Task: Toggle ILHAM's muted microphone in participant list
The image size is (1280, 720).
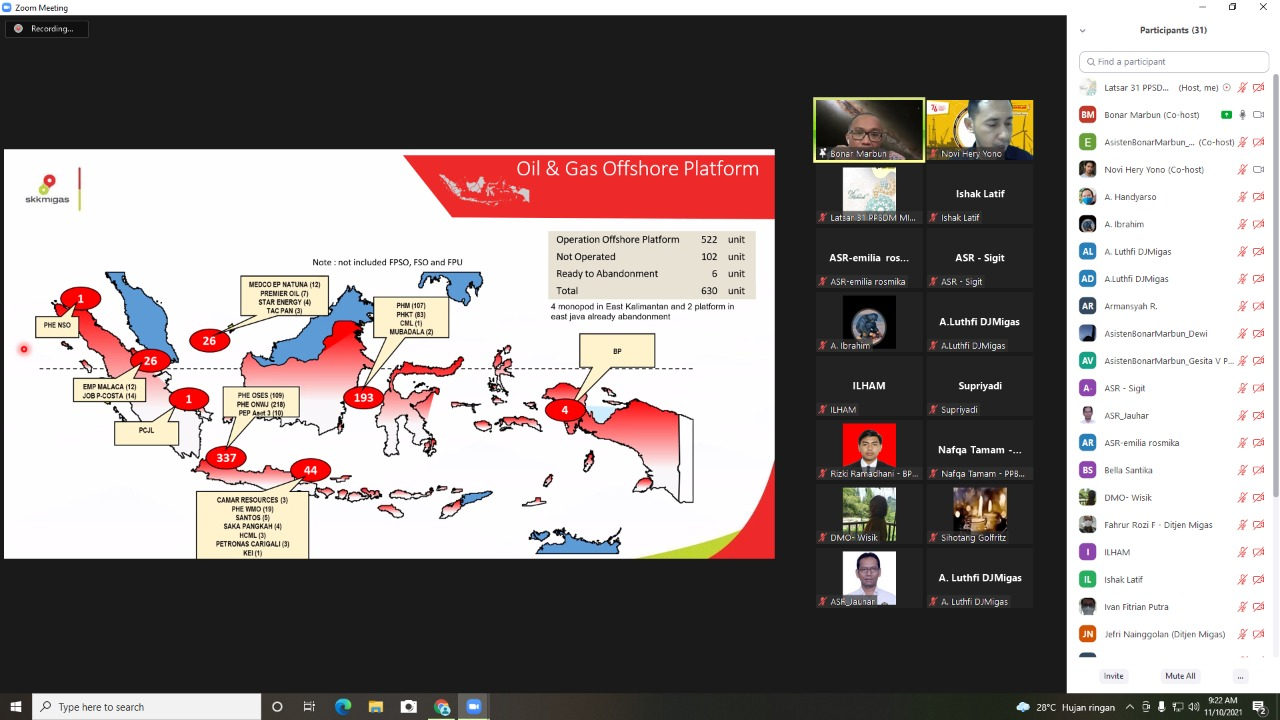Action: 1243,552
